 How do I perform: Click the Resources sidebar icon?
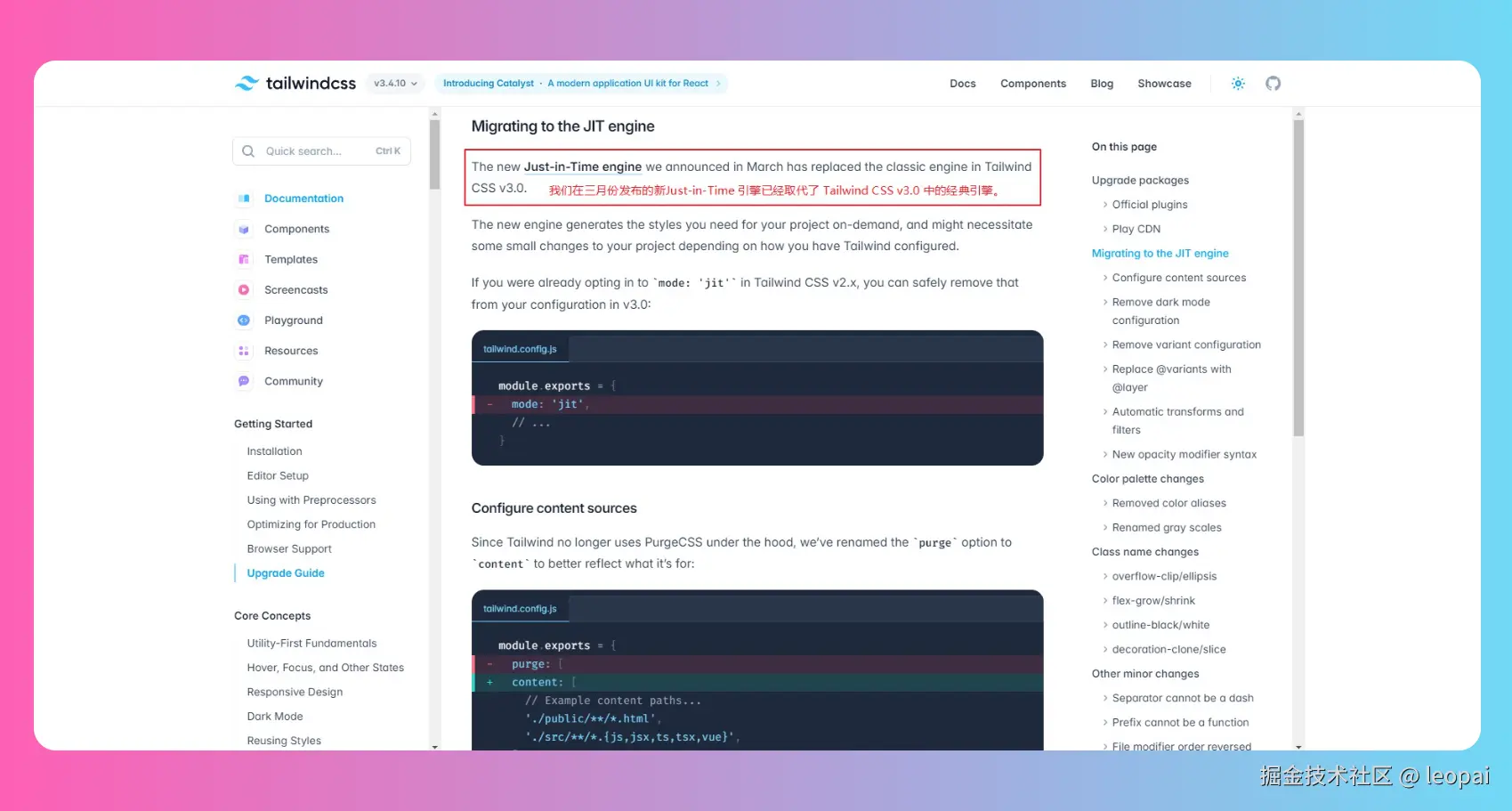point(244,351)
